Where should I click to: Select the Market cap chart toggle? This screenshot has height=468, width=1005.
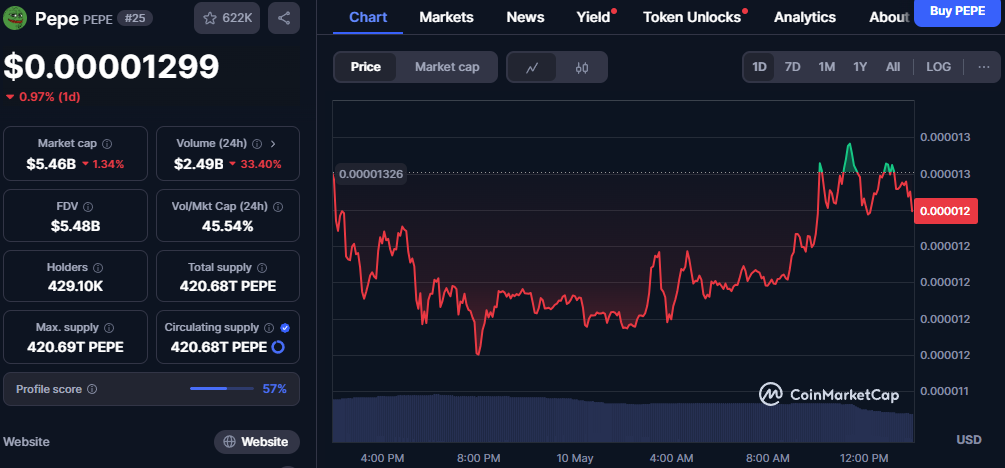pyautogui.click(x=447, y=67)
